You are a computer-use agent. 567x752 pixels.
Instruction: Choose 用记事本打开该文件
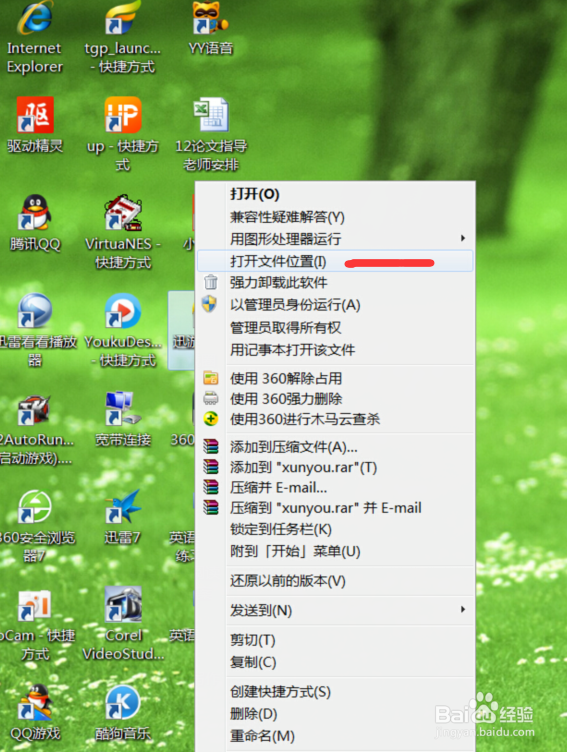335,350
